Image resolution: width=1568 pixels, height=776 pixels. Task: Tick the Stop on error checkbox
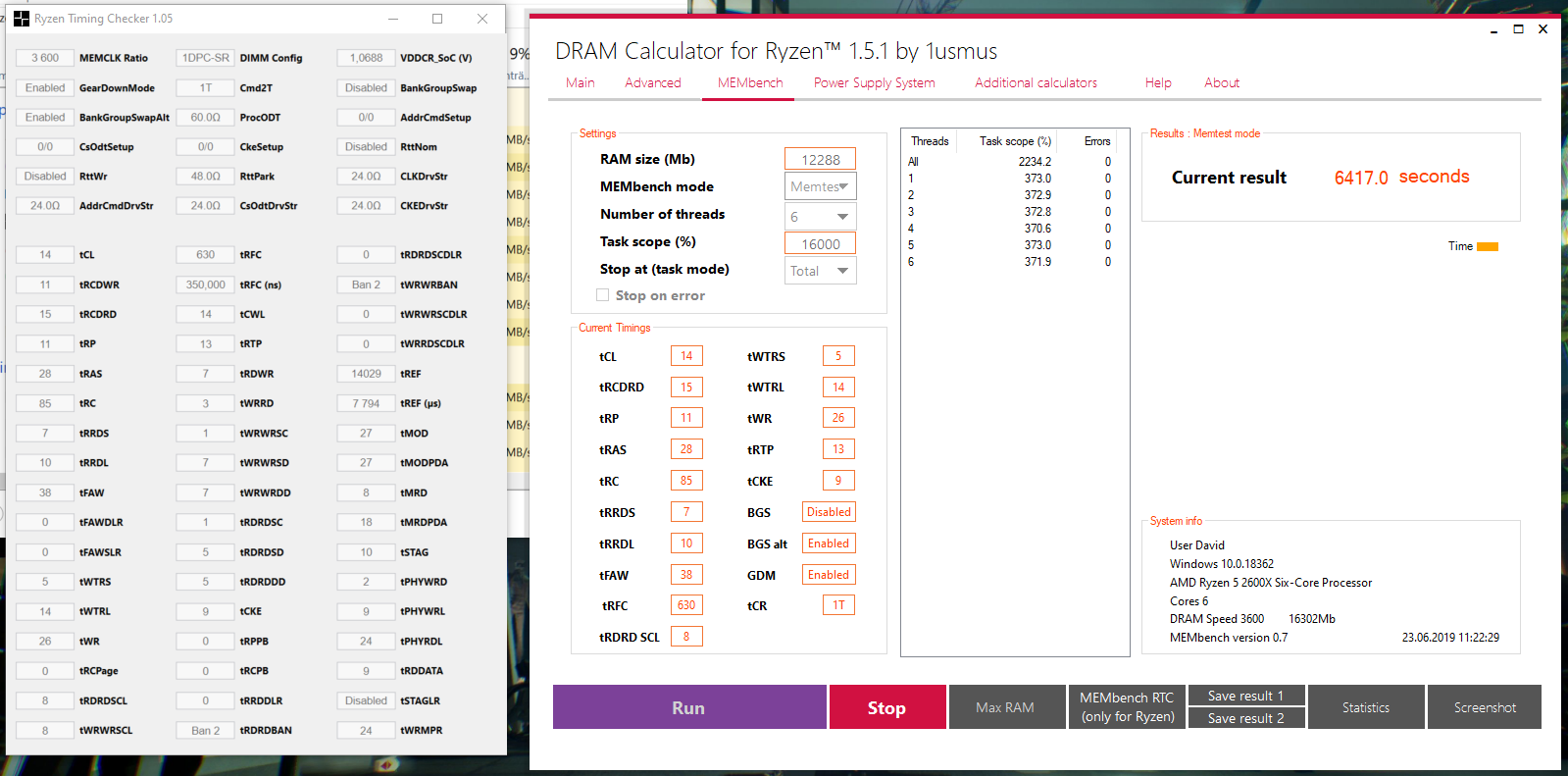click(602, 294)
